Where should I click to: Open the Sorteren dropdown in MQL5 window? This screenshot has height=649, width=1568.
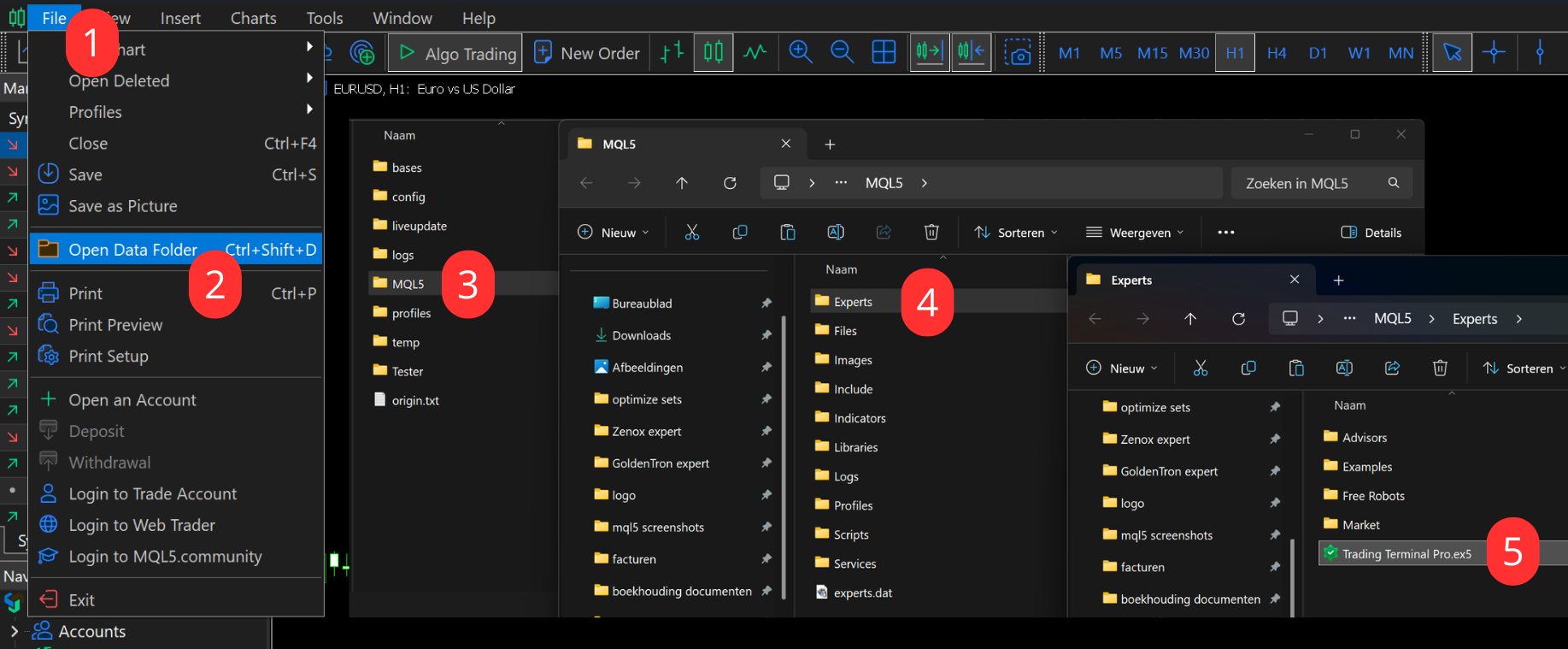point(1016,233)
